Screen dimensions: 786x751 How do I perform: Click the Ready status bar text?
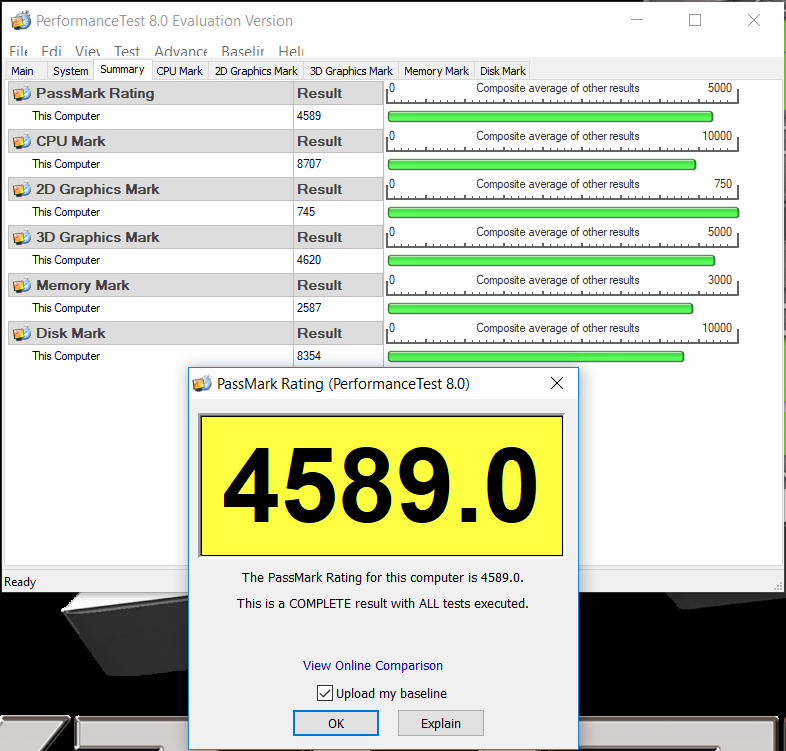[x=20, y=582]
